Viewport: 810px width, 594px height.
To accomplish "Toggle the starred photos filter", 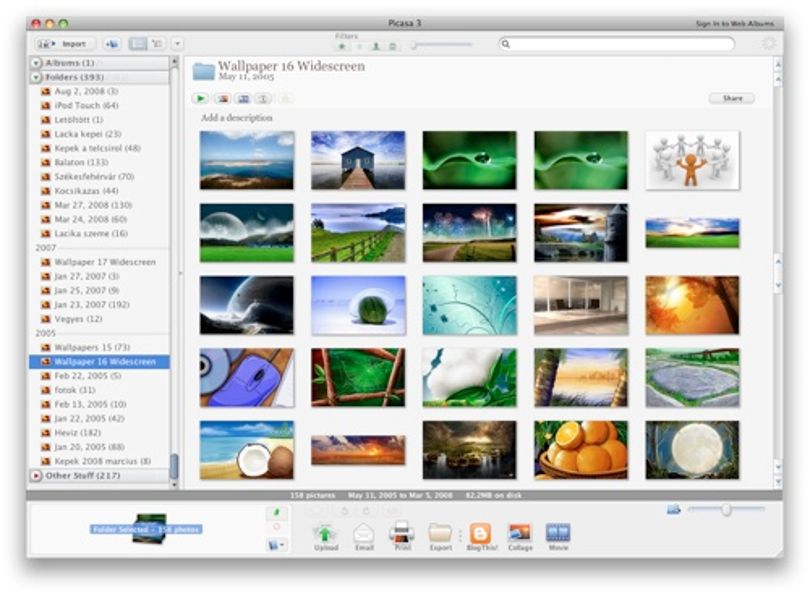I will click(342, 46).
